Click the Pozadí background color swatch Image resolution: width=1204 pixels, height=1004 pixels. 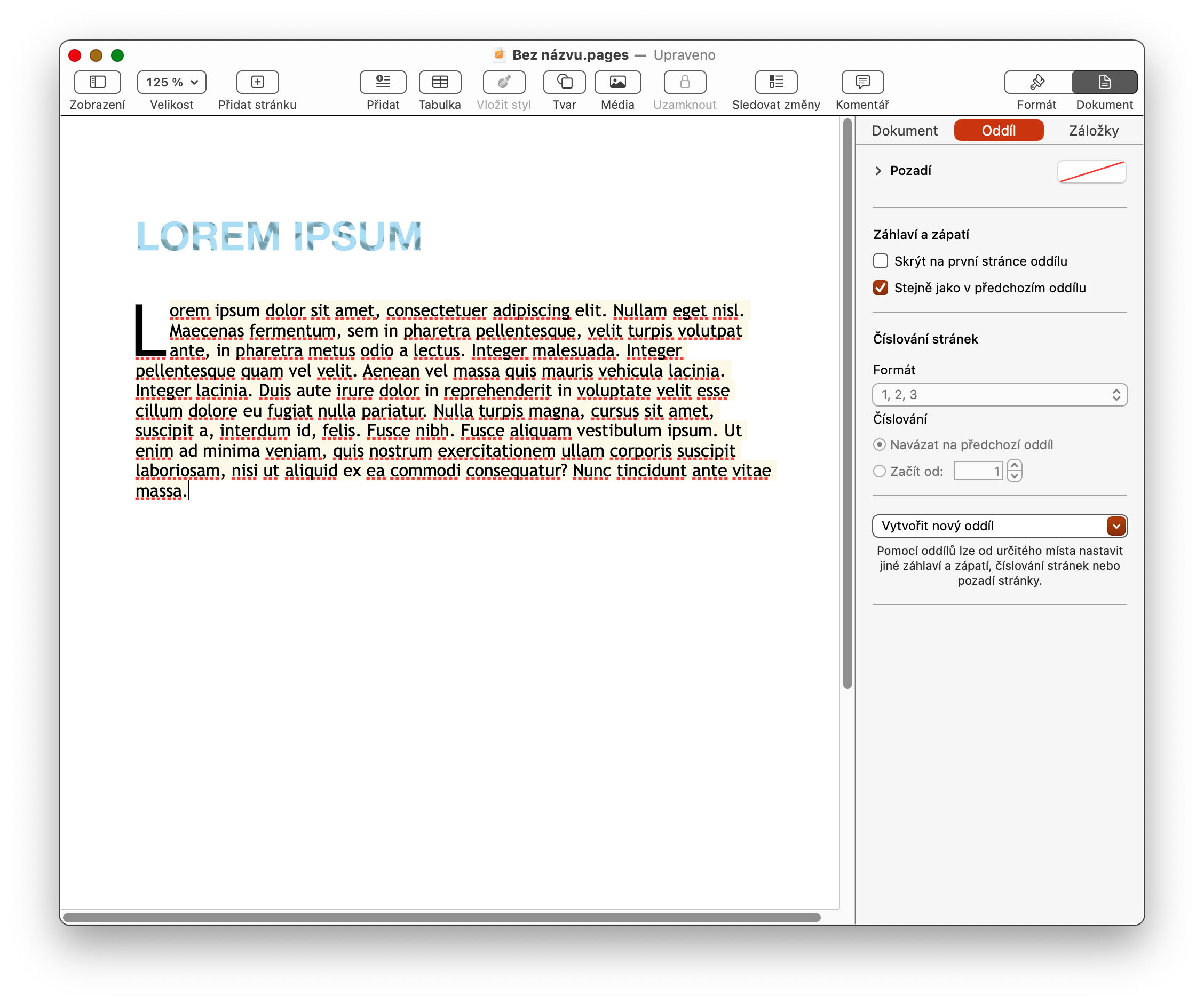1091,171
